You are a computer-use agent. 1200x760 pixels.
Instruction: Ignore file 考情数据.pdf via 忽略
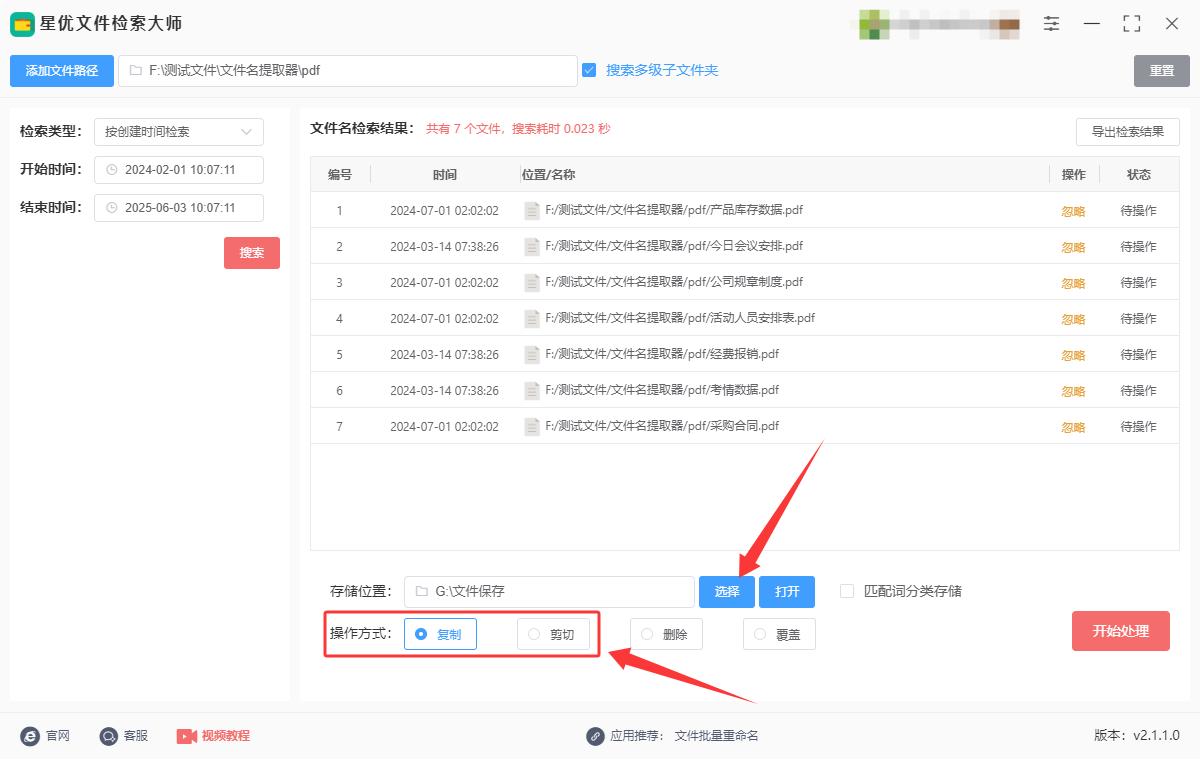tap(1073, 391)
